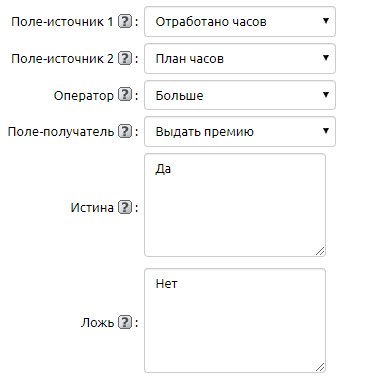Expand the Больше operator dropdown
Viewport: 370px width, 387px height.
point(240,95)
